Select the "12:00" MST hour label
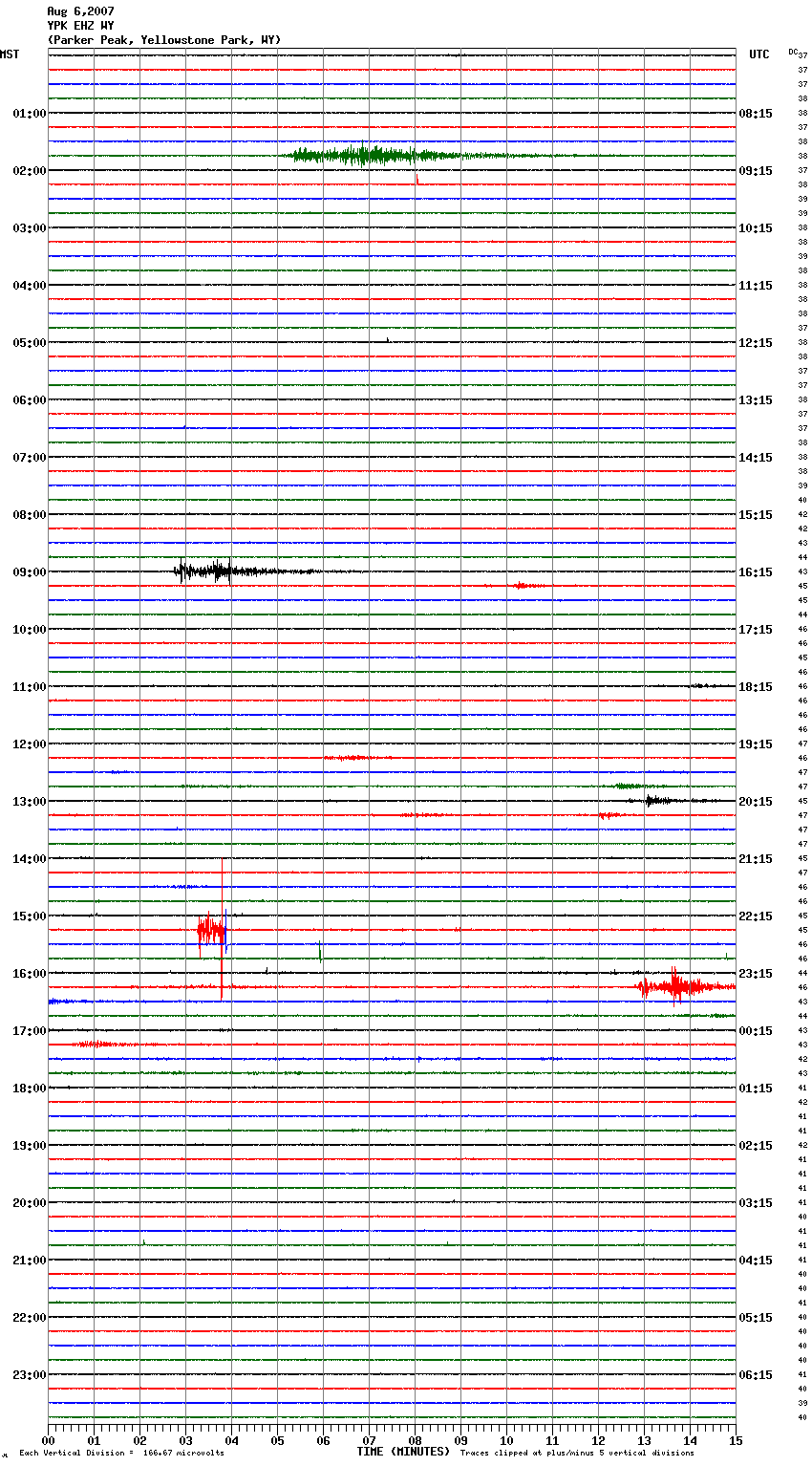This screenshot has height=1466, width=812. pyautogui.click(x=30, y=744)
